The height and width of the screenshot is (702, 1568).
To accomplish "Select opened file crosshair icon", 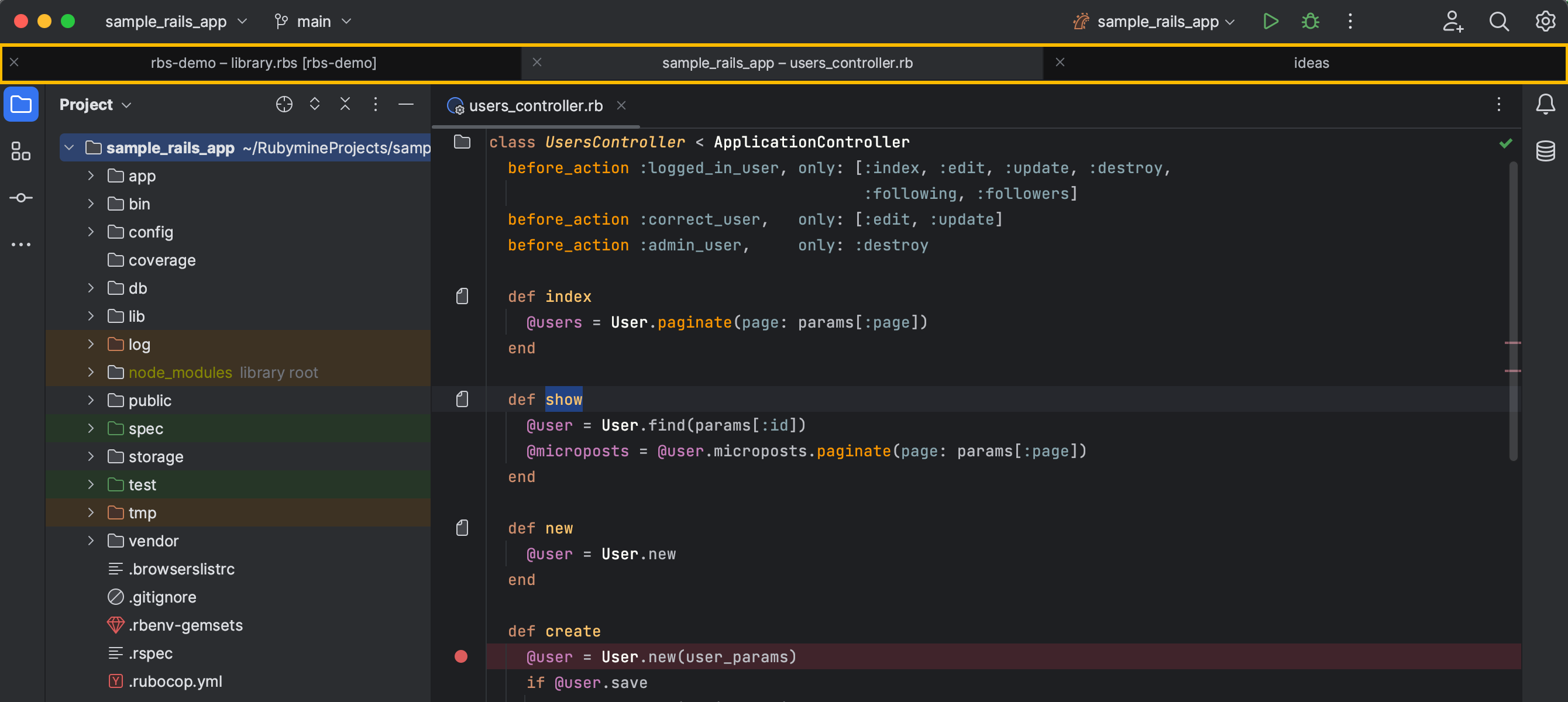I will pyautogui.click(x=284, y=105).
